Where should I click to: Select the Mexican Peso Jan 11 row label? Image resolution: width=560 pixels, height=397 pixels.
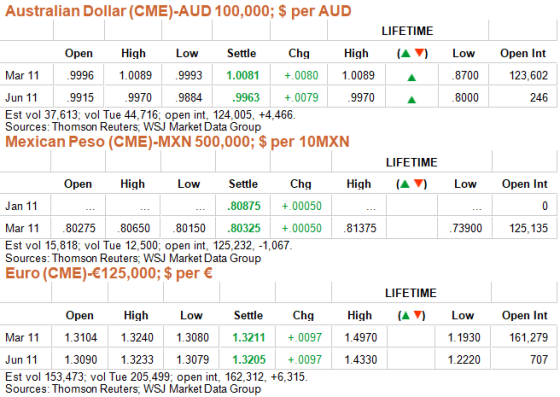coord(21,206)
